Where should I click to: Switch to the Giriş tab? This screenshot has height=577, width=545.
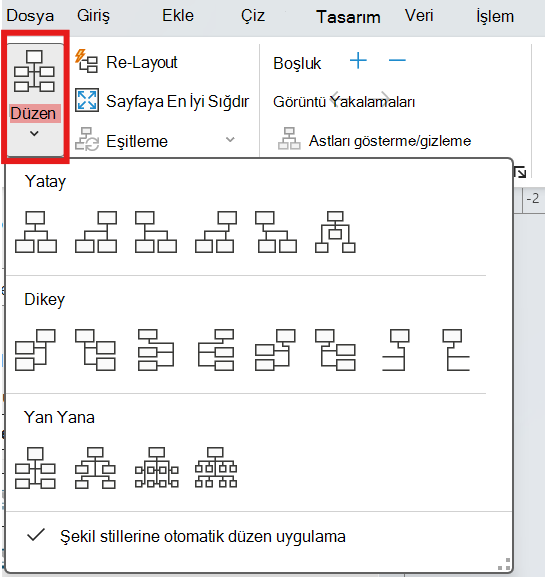point(93,16)
